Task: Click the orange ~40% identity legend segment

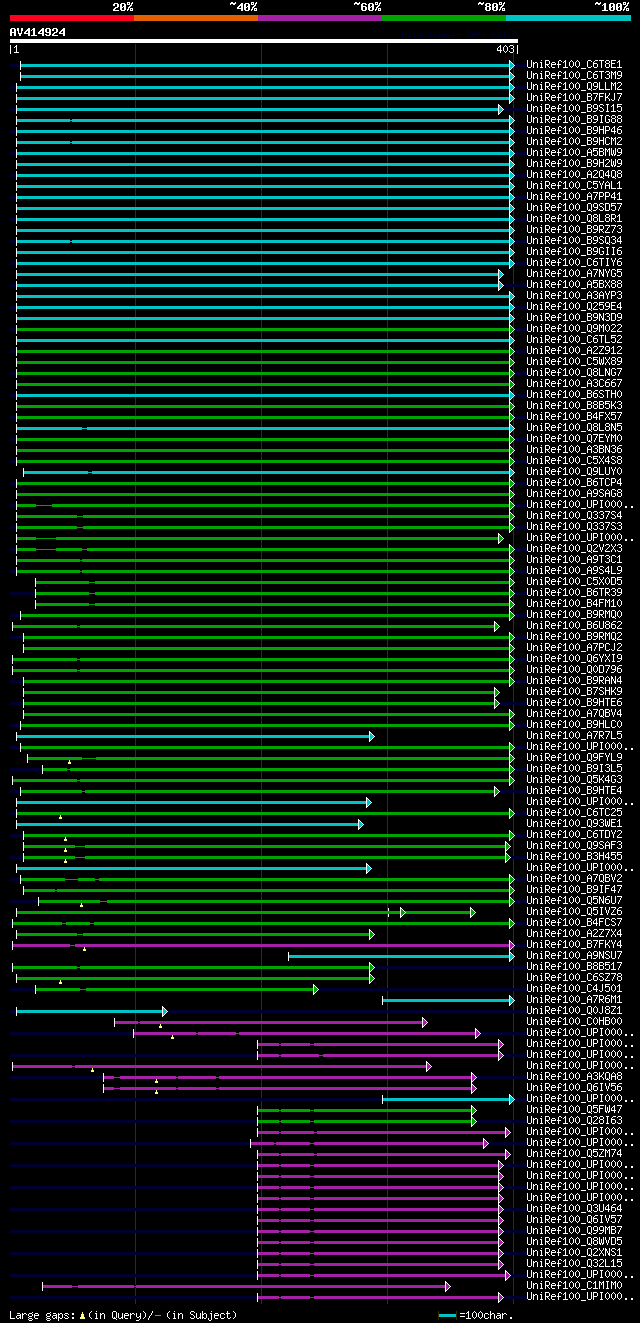Action: pyautogui.click(x=195, y=18)
